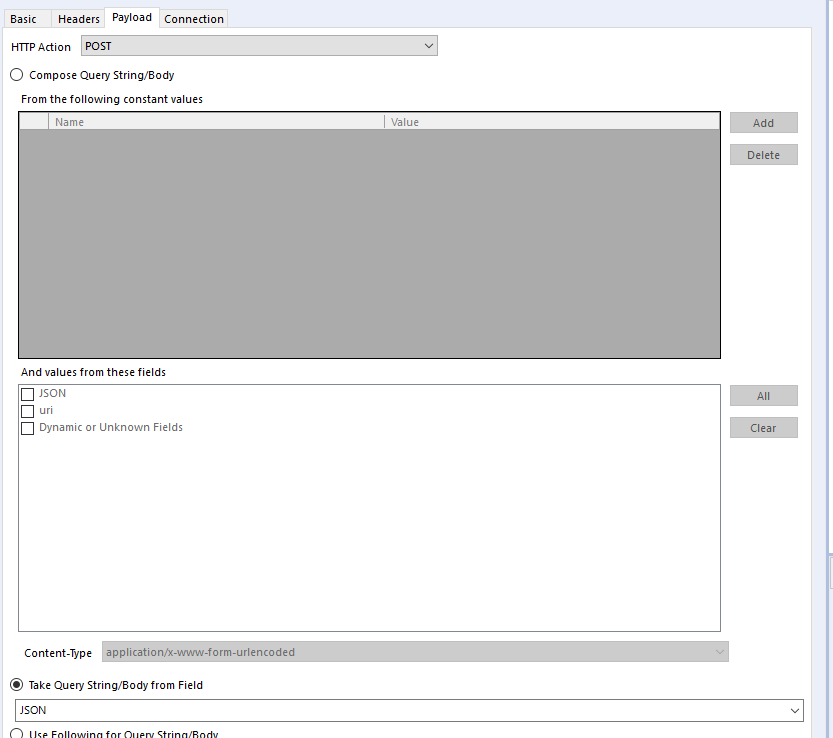Click the Clear button to deselect fields
833x738 pixels.
763,427
